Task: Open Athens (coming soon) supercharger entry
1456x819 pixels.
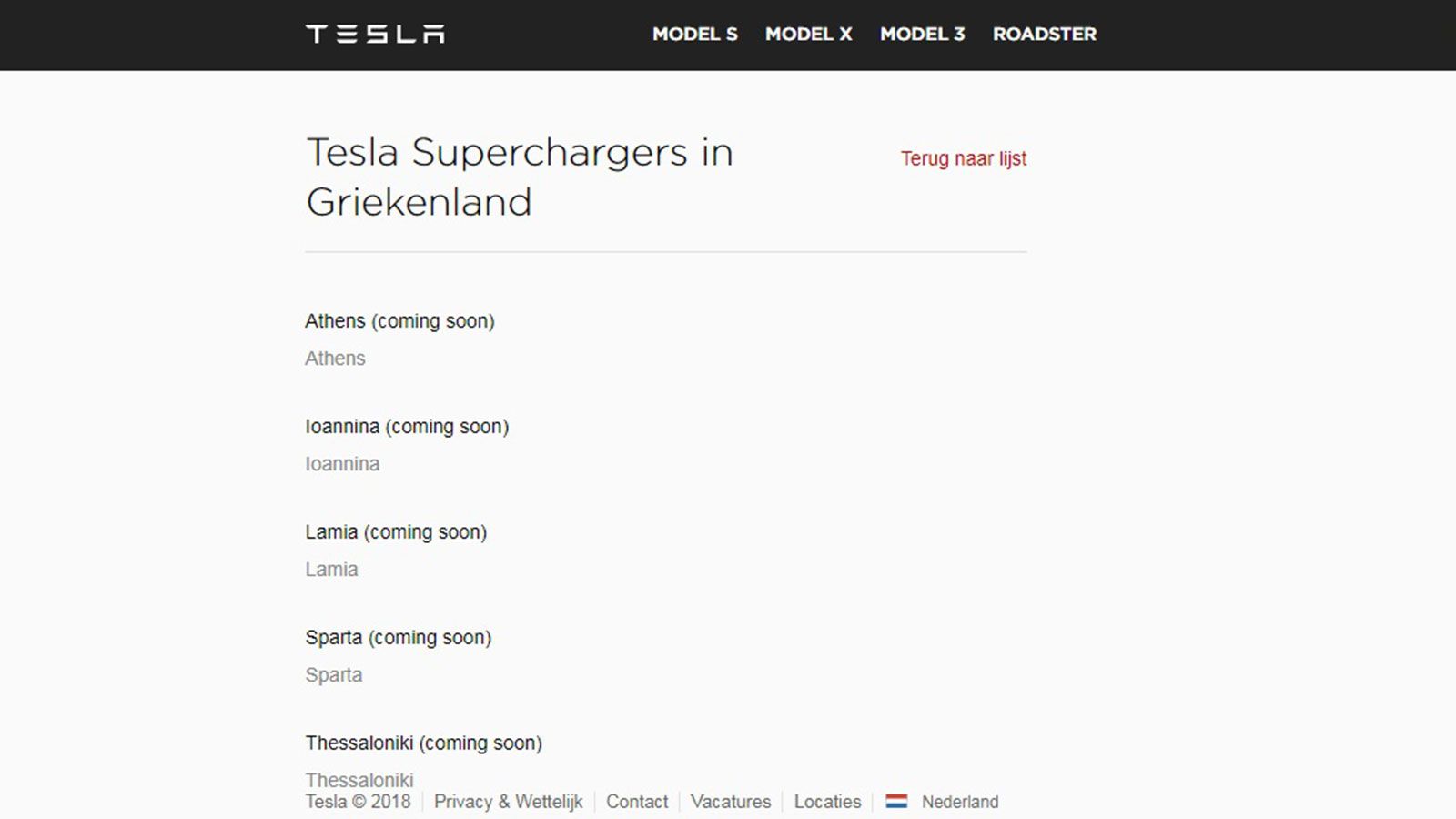Action: pos(399,321)
